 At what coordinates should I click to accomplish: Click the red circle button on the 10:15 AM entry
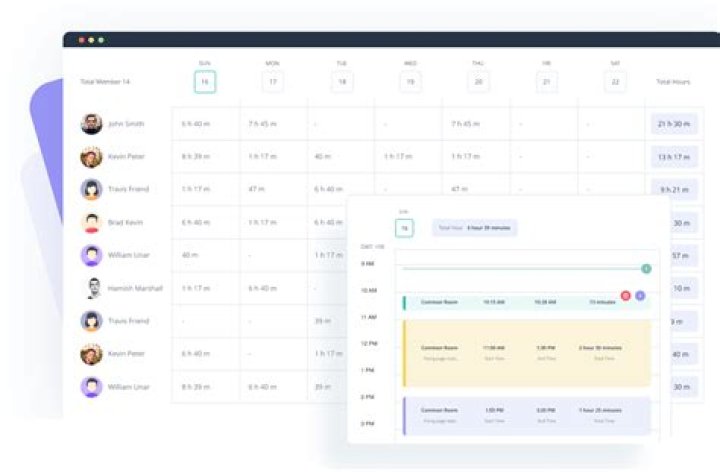pos(625,296)
